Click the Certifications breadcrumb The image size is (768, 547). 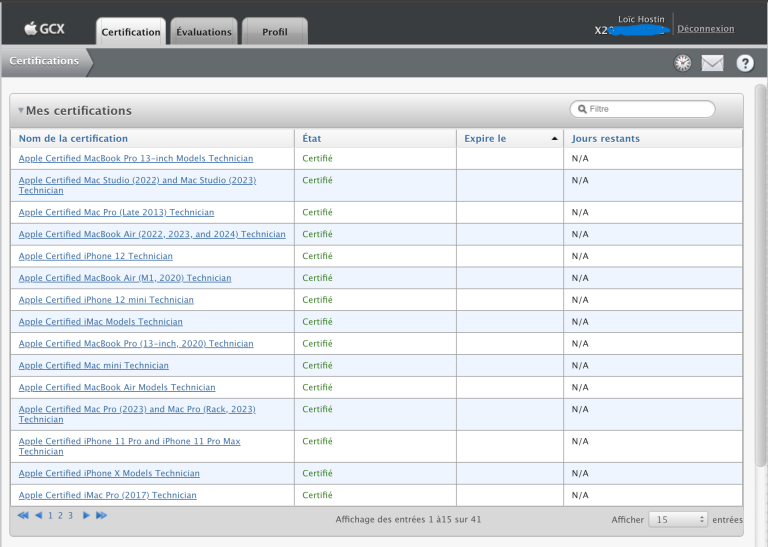click(x=44, y=61)
